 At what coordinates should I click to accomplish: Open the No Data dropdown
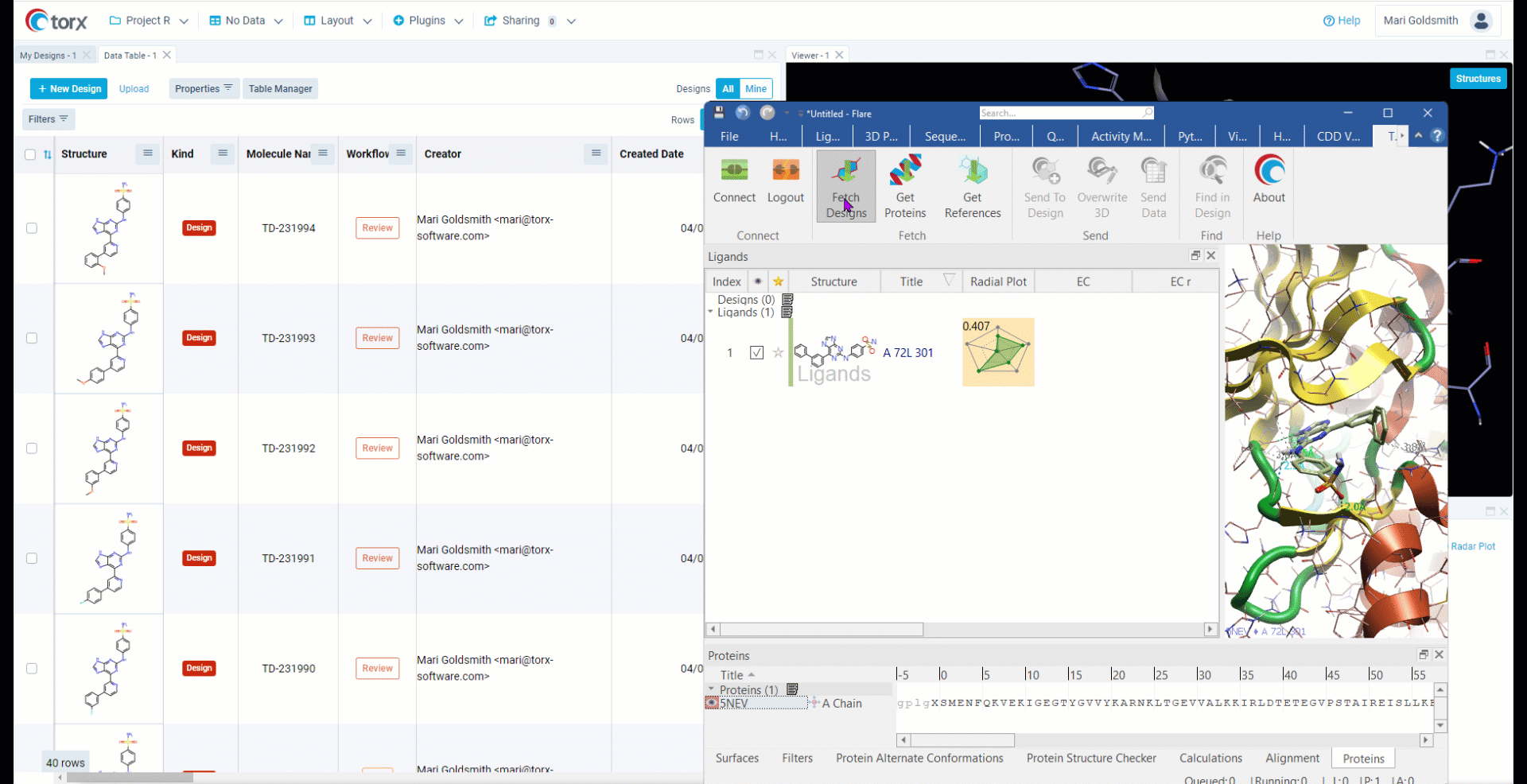point(246,21)
